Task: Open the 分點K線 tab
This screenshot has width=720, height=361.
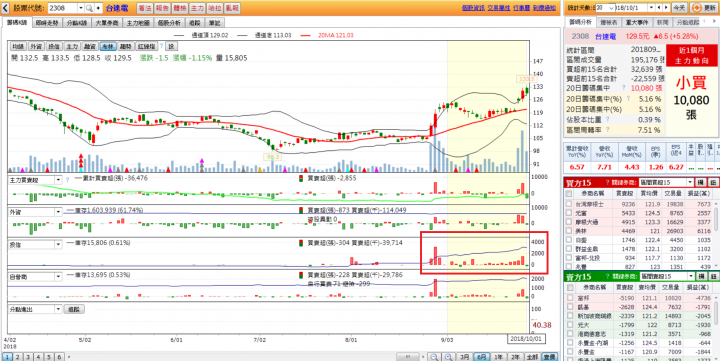Action: [x=76, y=23]
